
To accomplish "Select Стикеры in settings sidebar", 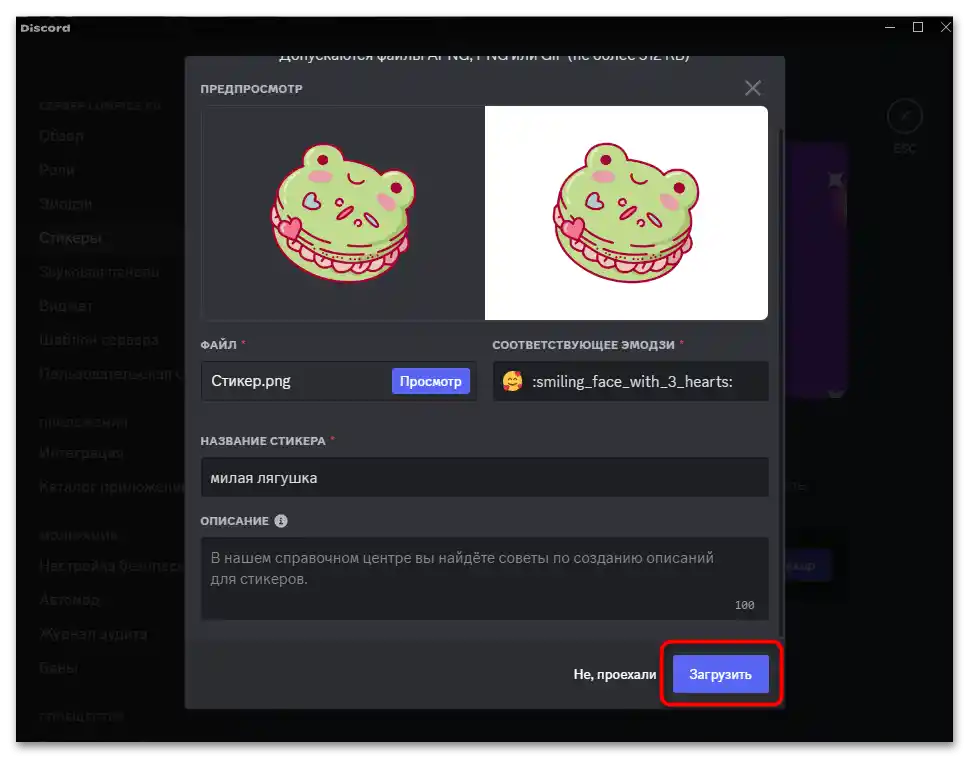I will tap(70, 238).
